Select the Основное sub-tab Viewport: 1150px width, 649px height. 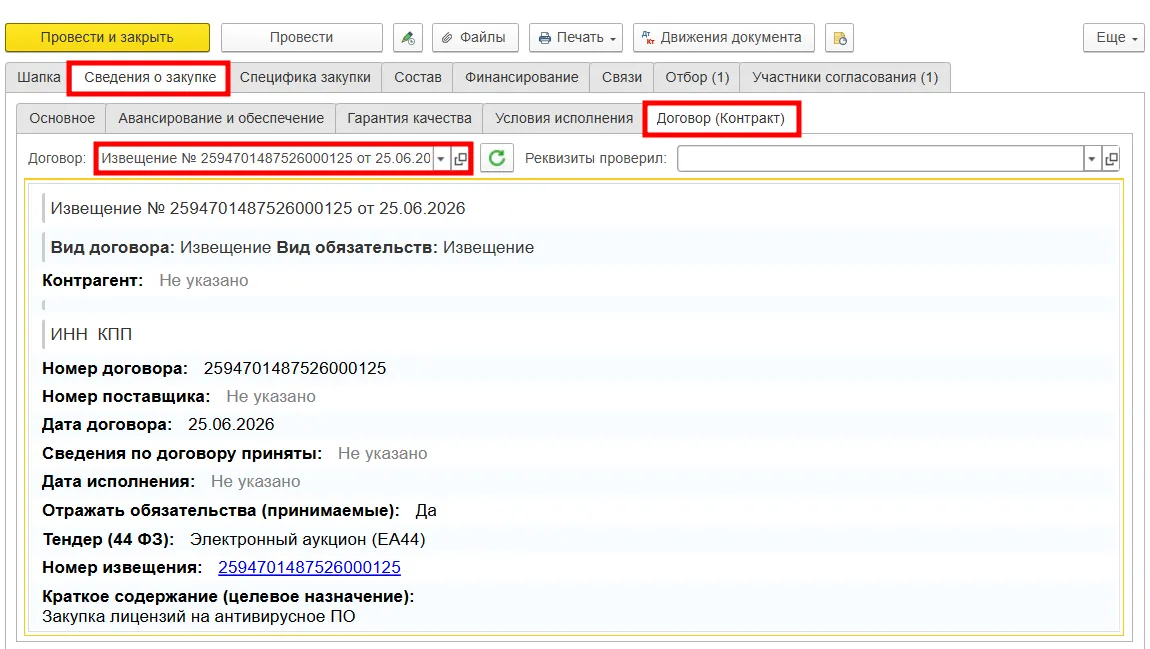point(62,118)
